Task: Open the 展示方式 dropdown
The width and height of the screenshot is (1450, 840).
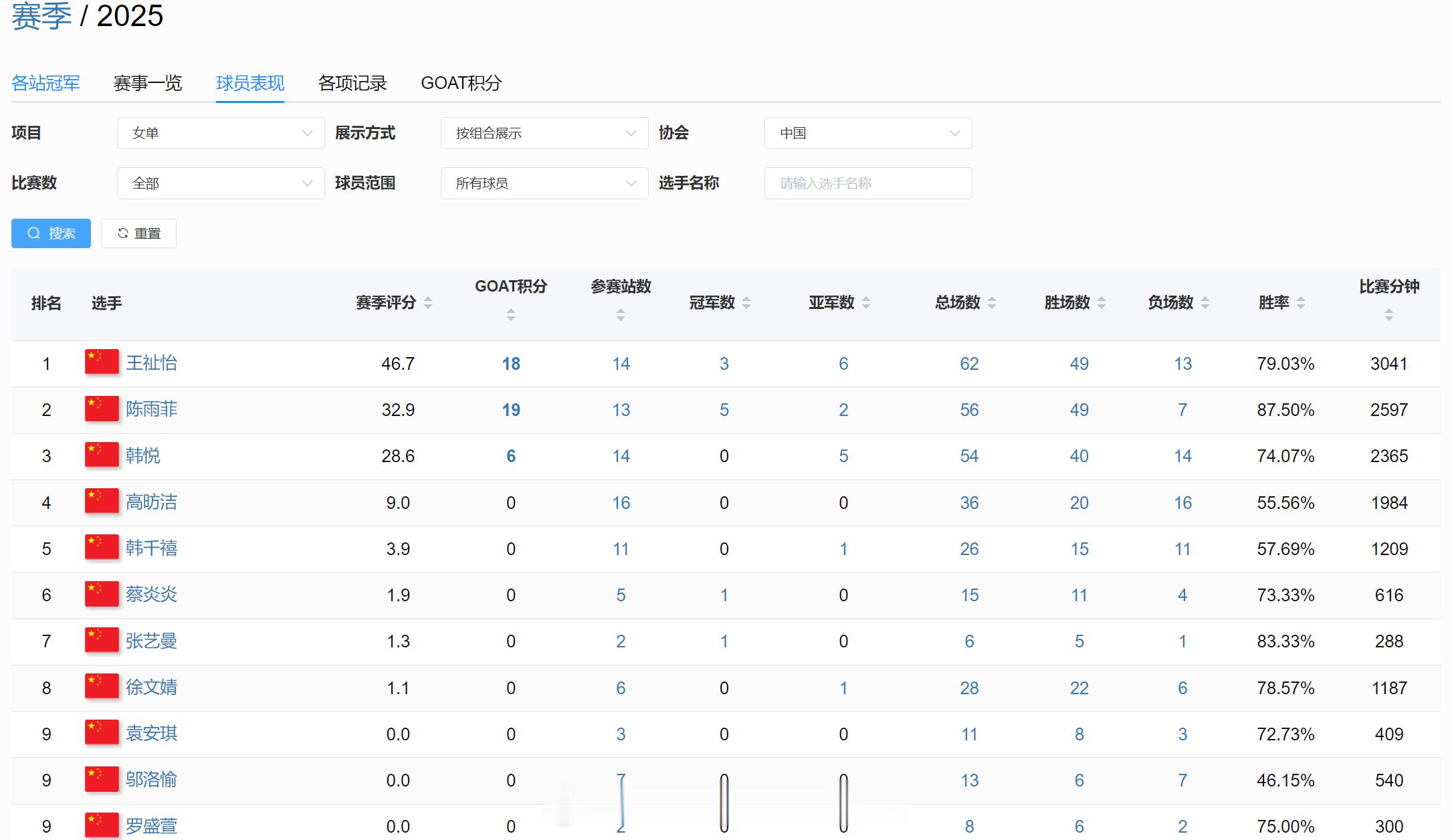Action: pyautogui.click(x=544, y=133)
